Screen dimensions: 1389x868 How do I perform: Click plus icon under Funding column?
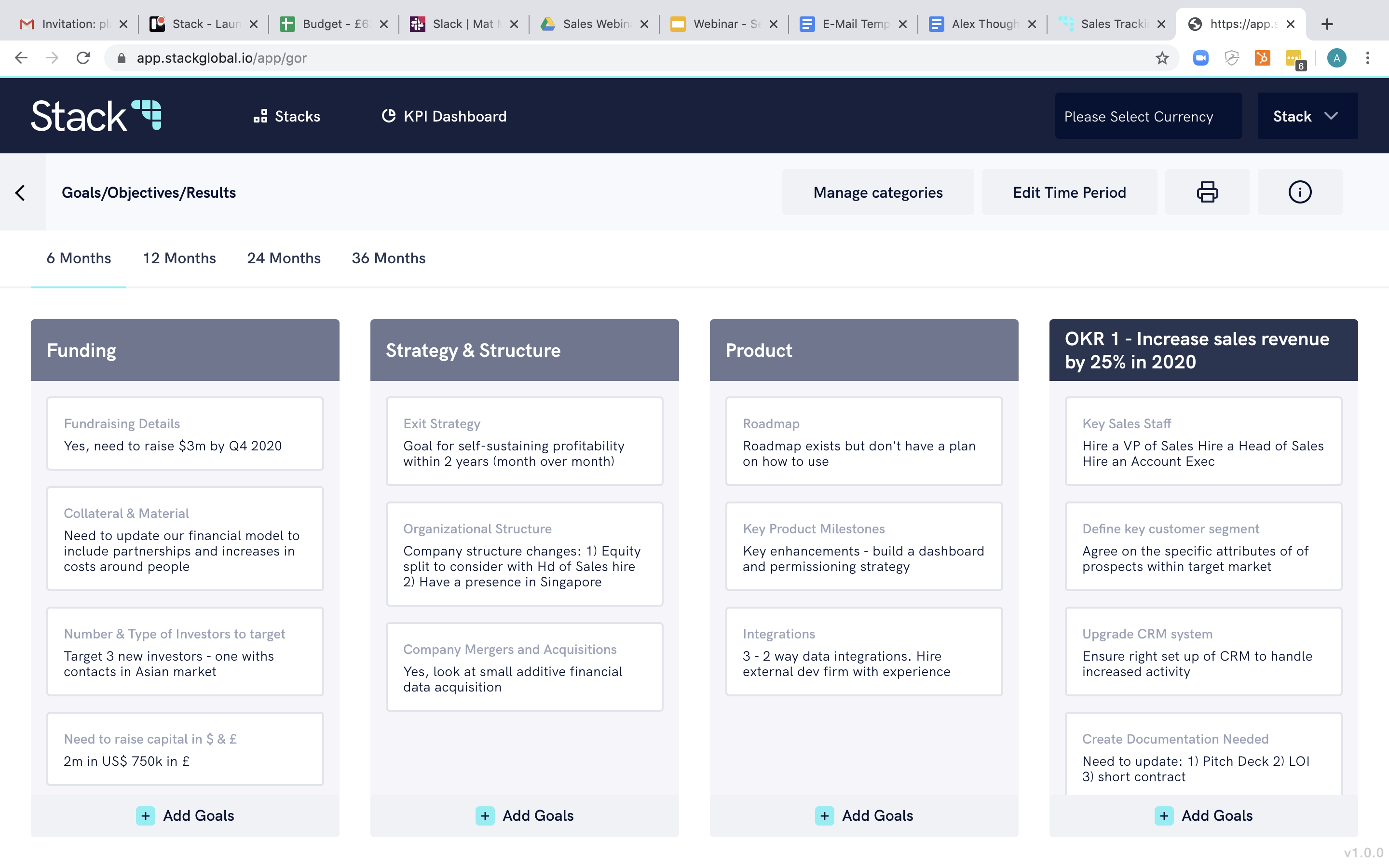[x=145, y=816]
